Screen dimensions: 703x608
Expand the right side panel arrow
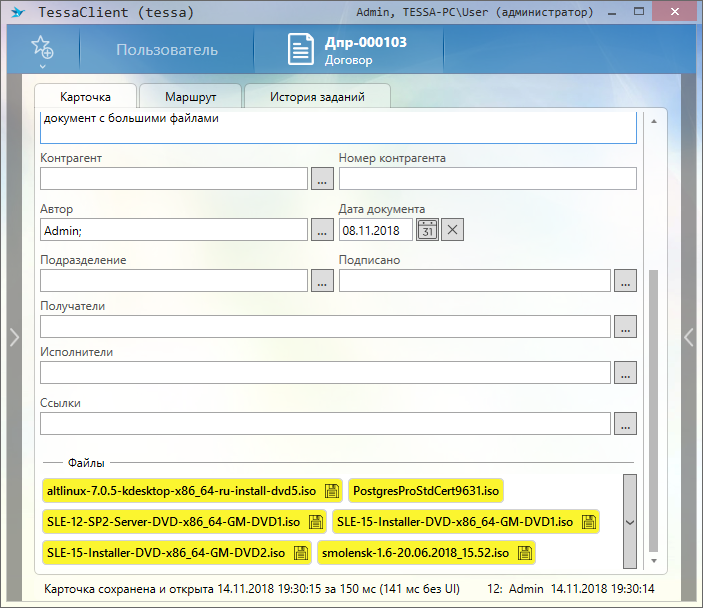pos(689,338)
